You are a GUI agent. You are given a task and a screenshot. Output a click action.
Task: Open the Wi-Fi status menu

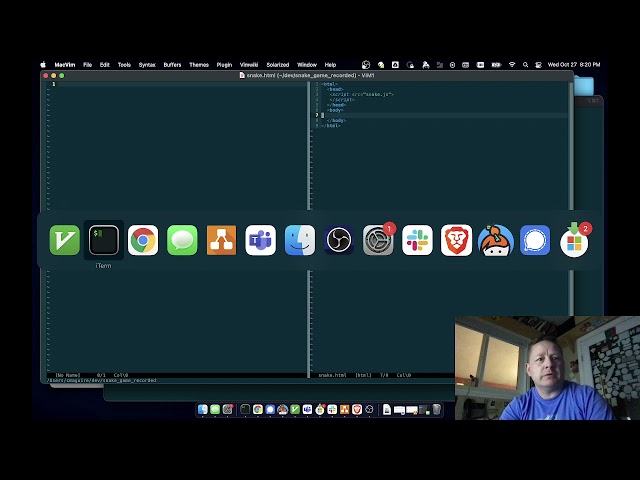pos(512,64)
